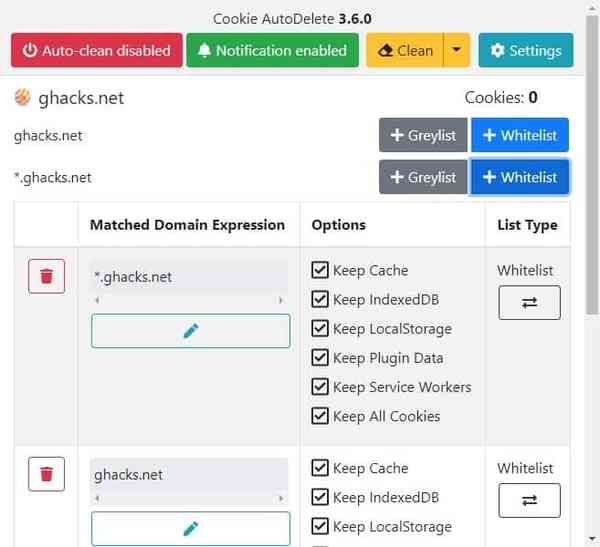Click the ghacks.net cookie favicon

[x=22, y=97]
